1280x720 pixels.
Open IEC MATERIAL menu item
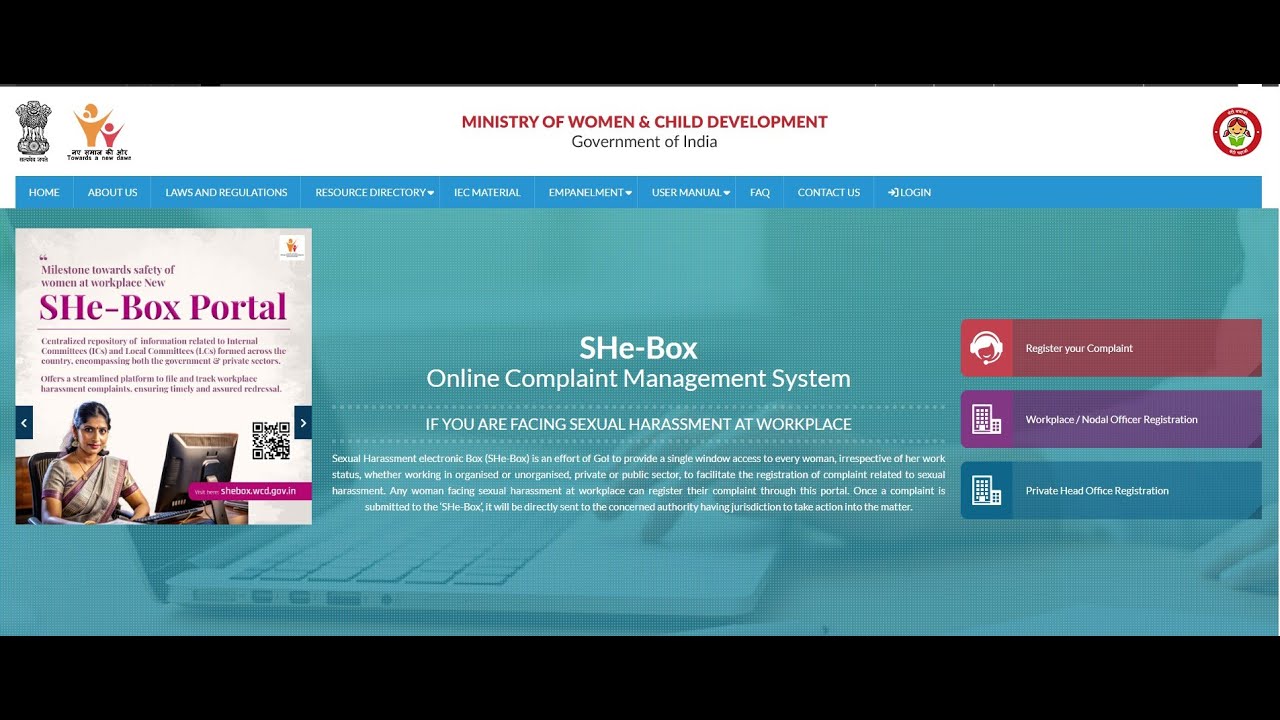click(x=487, y=192)
